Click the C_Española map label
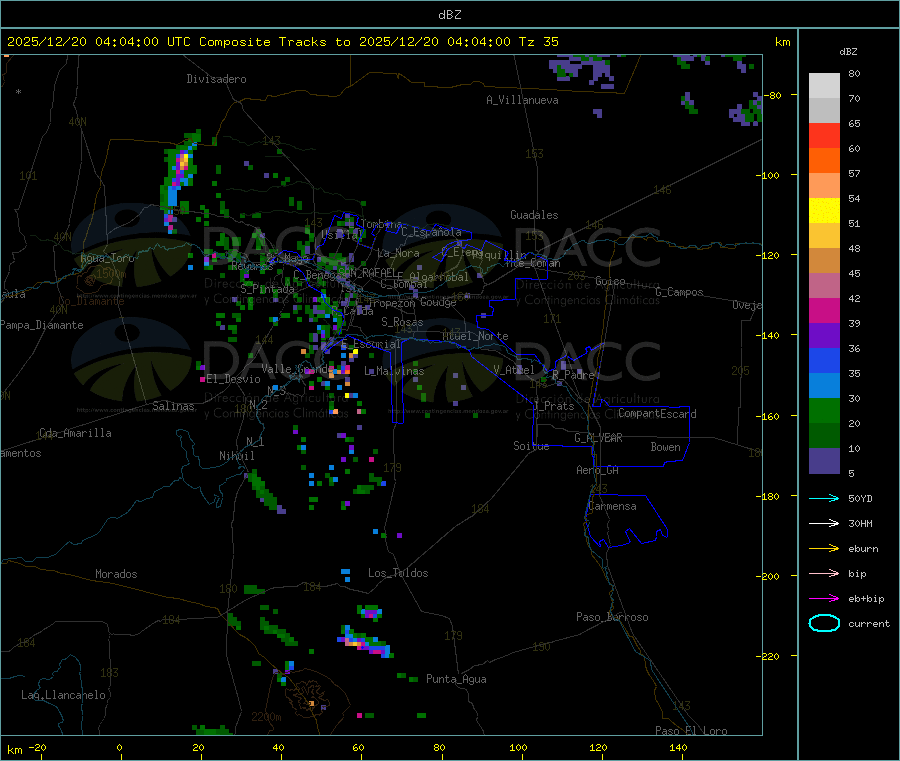This screenshot has height=761, width=900. point(431,232)
